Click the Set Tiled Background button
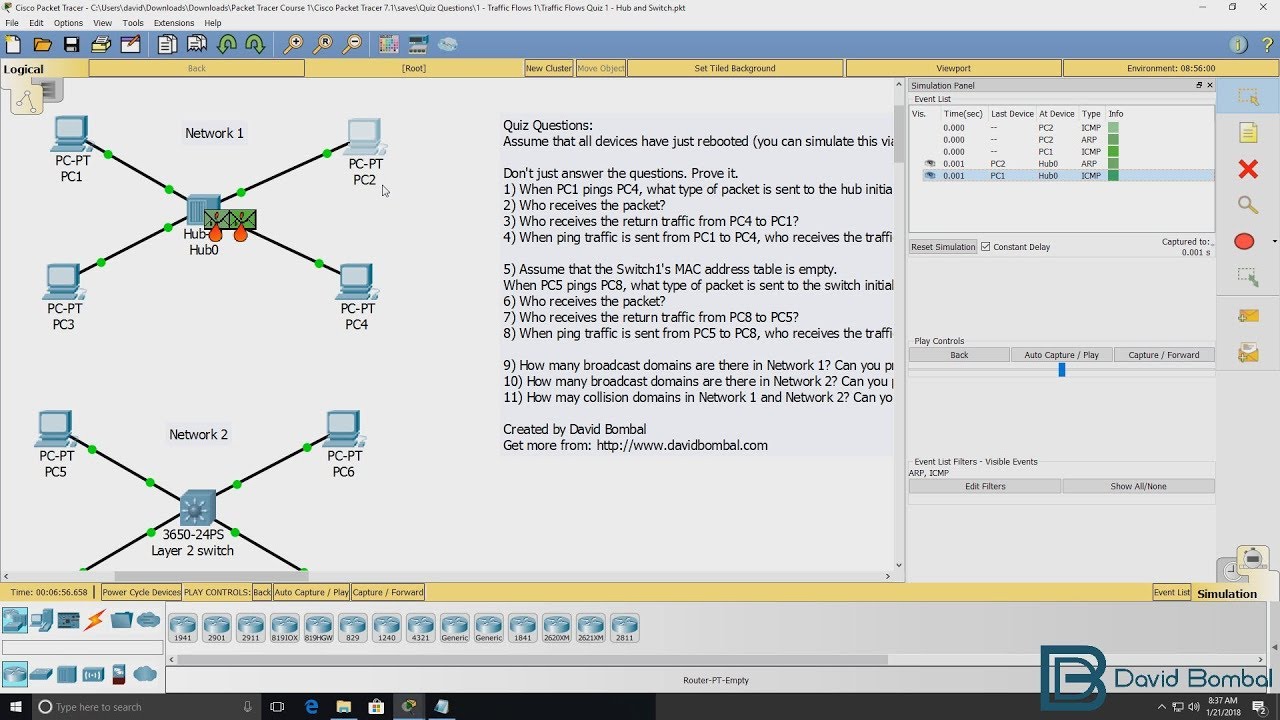 click(x=735, y=68)
